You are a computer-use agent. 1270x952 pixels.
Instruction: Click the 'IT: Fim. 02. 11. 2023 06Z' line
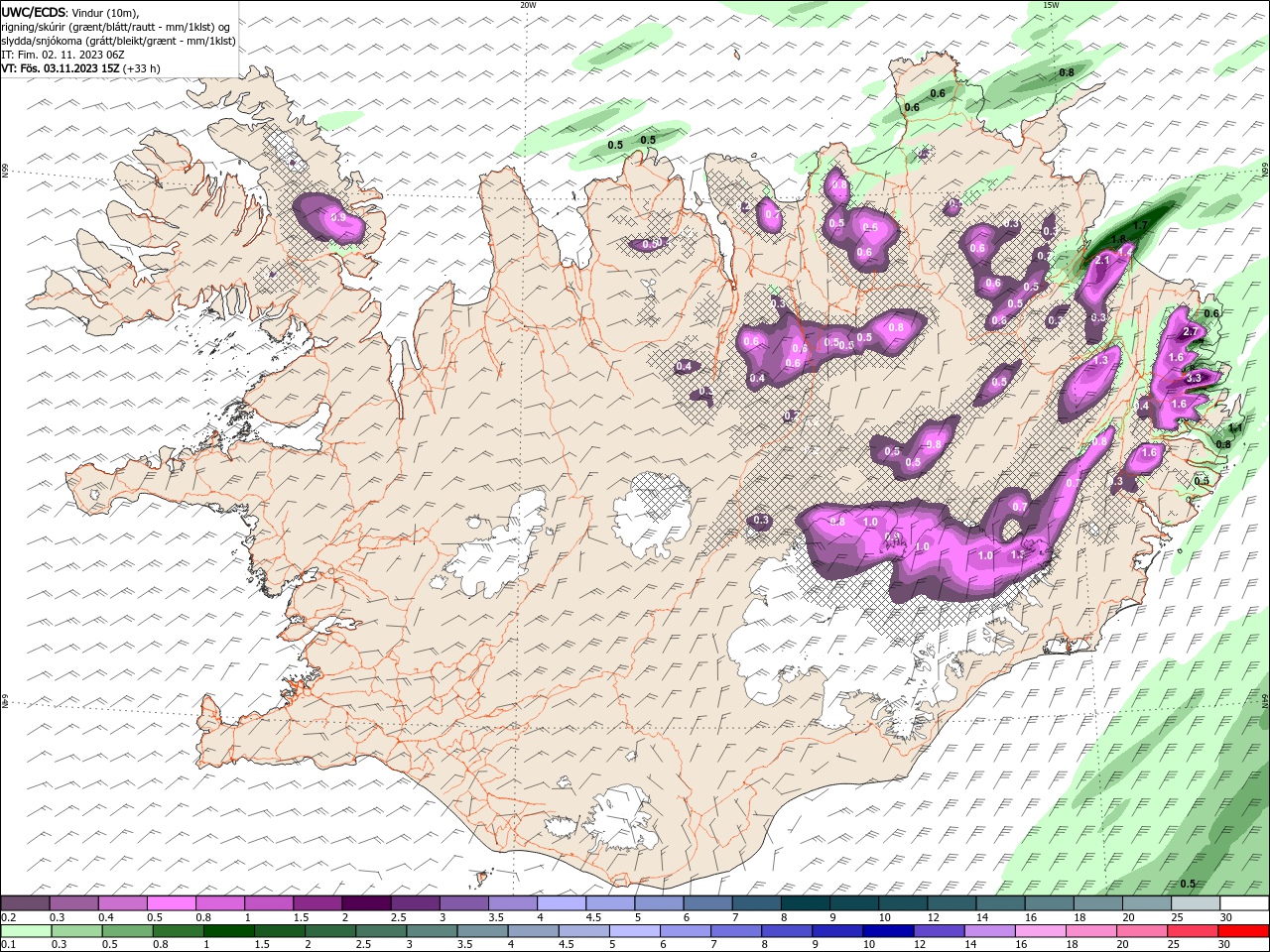tap(63, 55)
